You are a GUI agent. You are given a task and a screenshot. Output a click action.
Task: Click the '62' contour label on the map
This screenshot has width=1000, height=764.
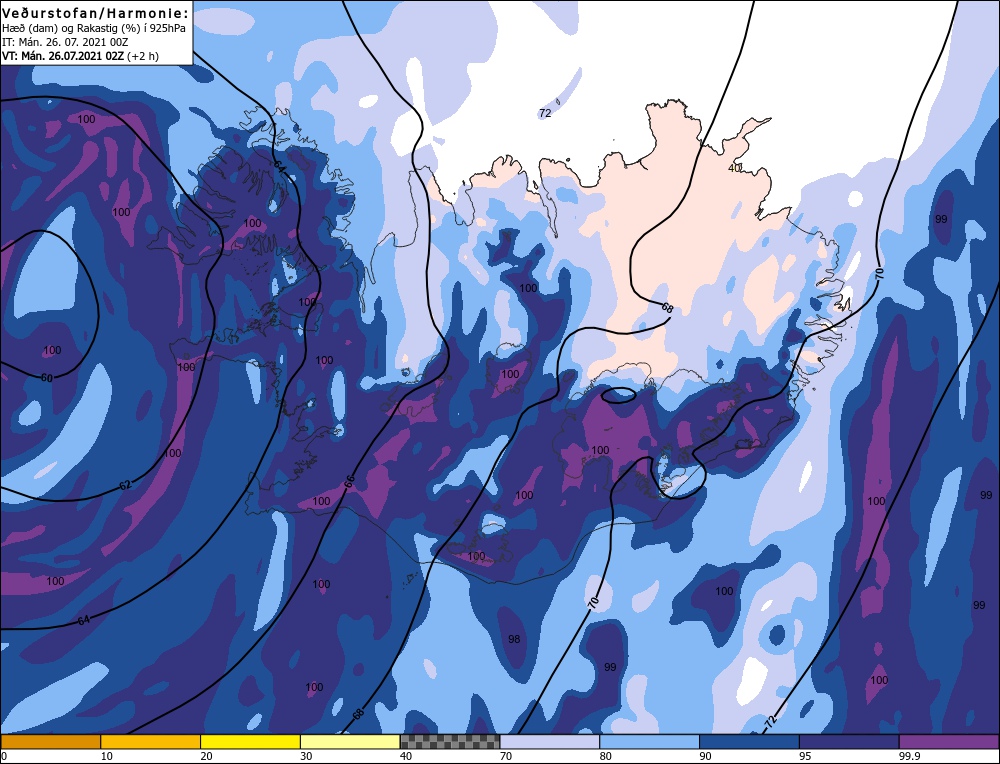tap(125, 485)
